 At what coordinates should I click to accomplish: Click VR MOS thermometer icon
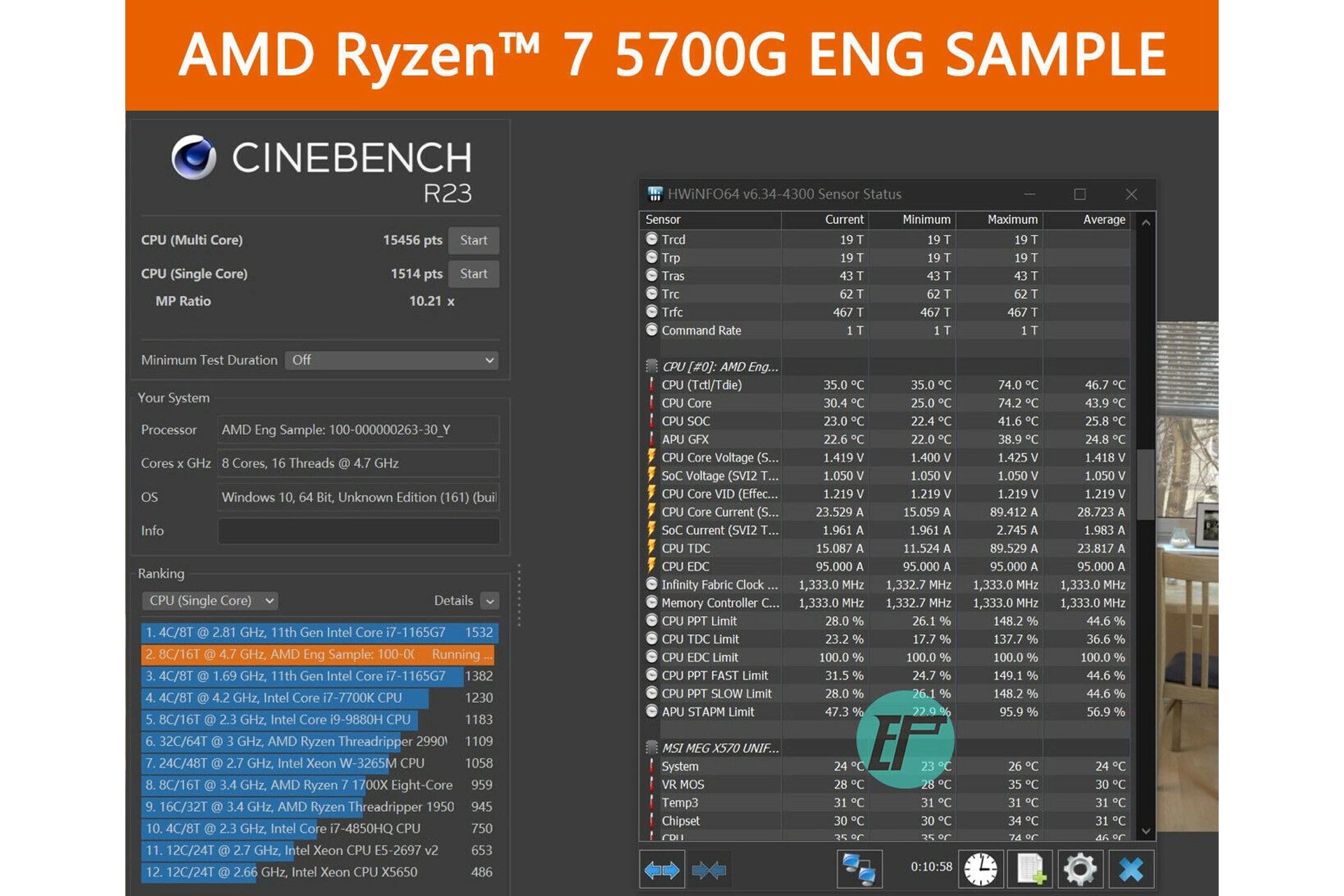[x=652, y=784]
